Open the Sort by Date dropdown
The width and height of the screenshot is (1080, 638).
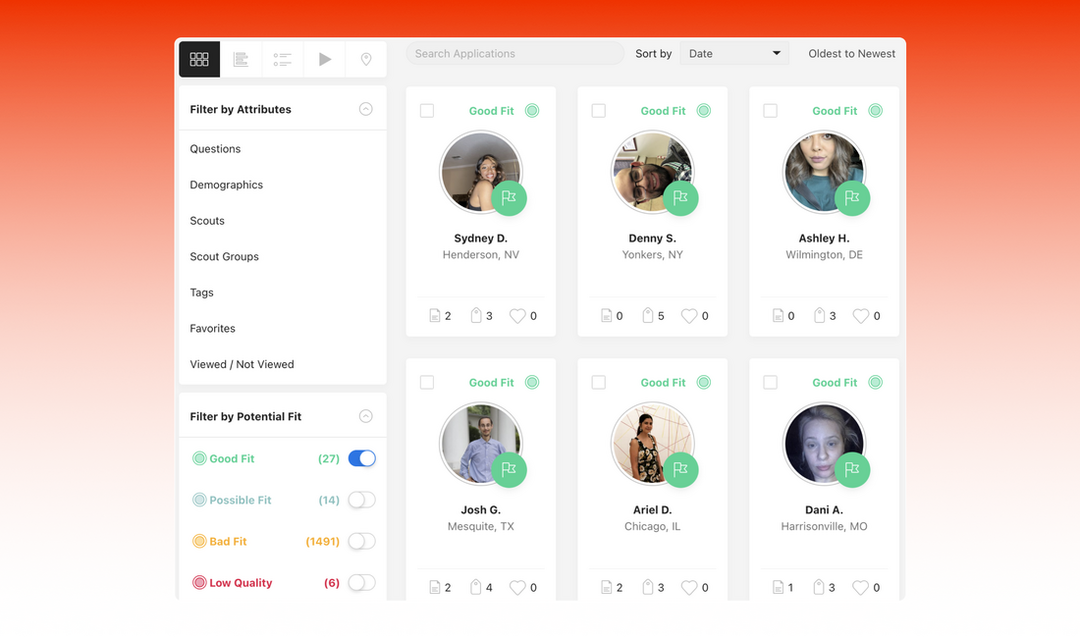735,53
